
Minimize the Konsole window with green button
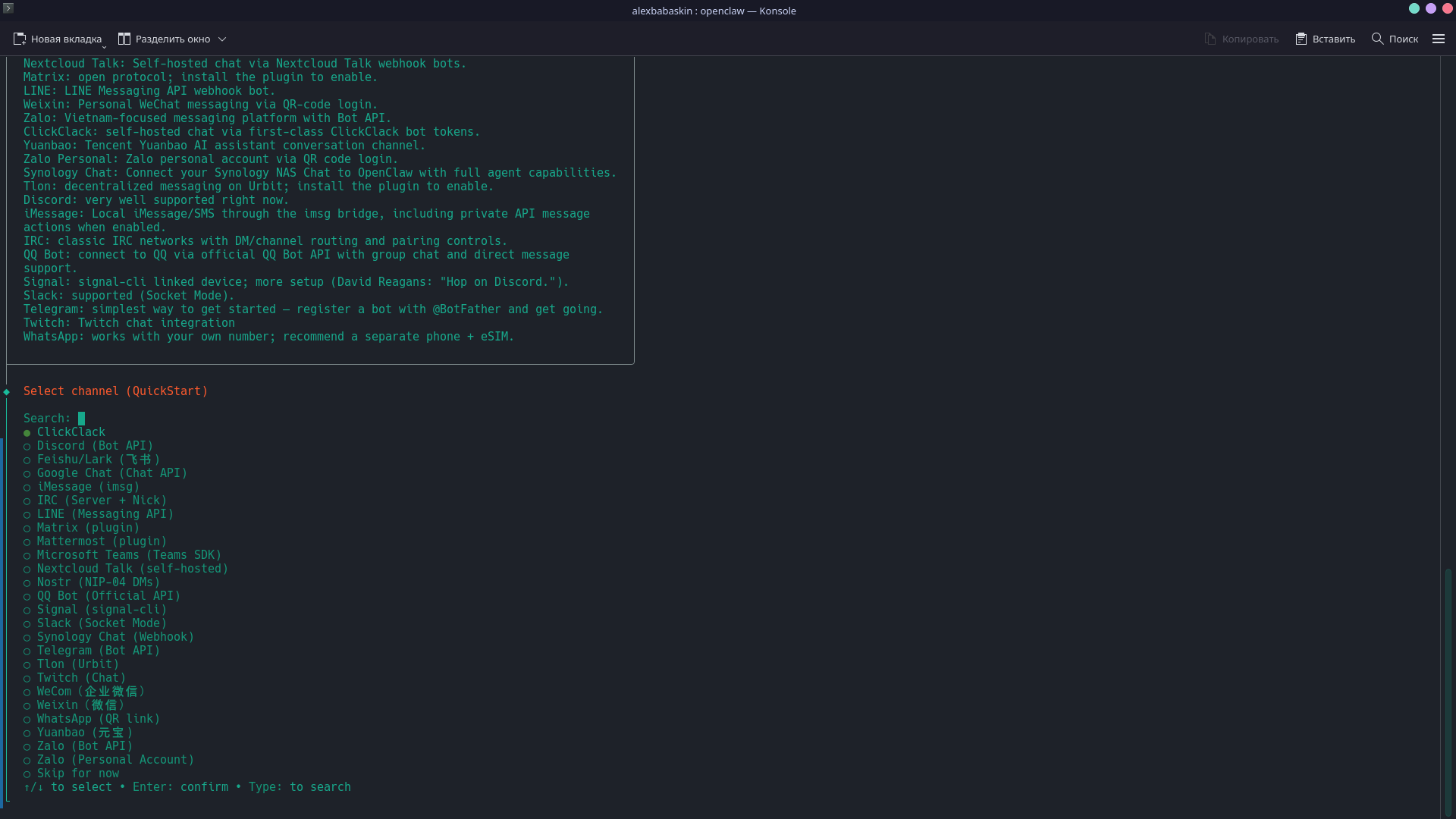click(x=1414, y=8)
